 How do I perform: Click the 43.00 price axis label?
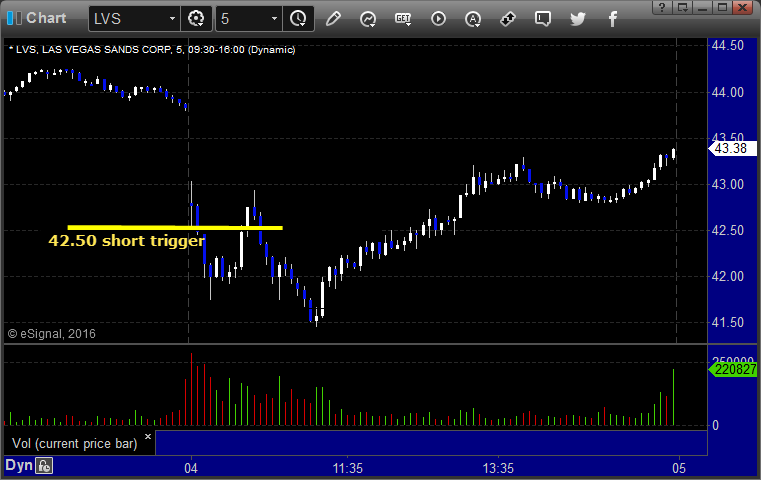coord(728,184)
